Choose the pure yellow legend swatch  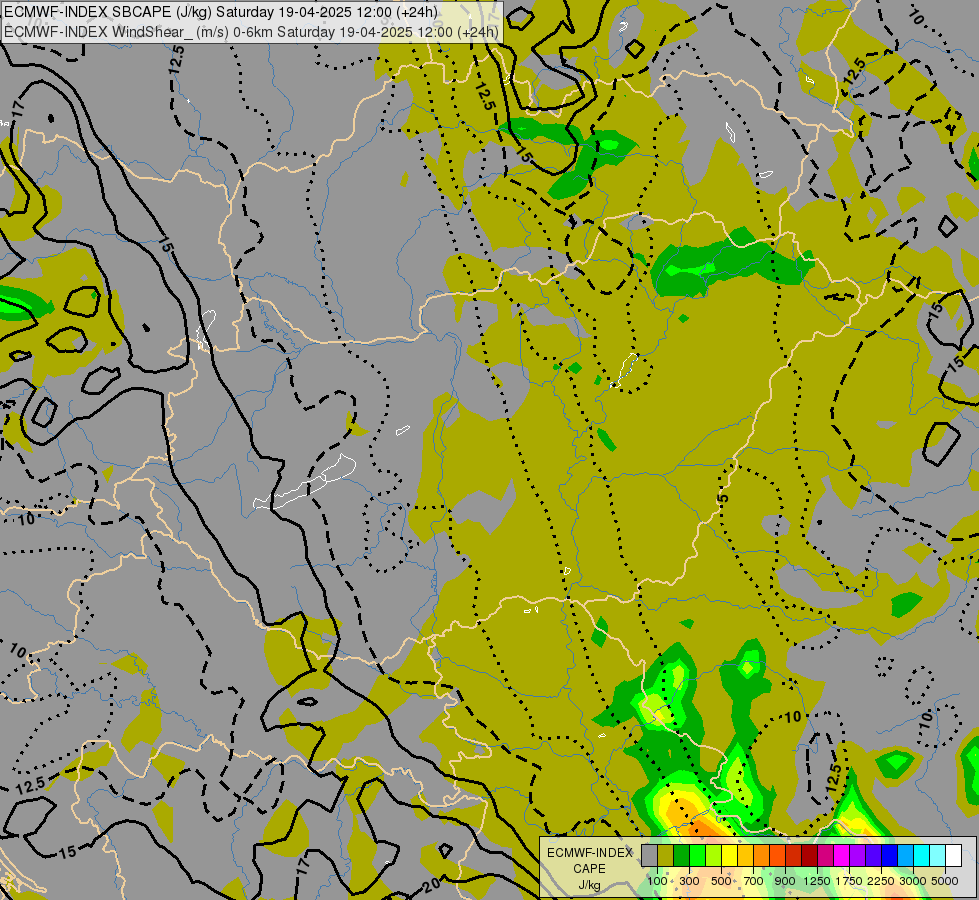(x=729, y=855)
